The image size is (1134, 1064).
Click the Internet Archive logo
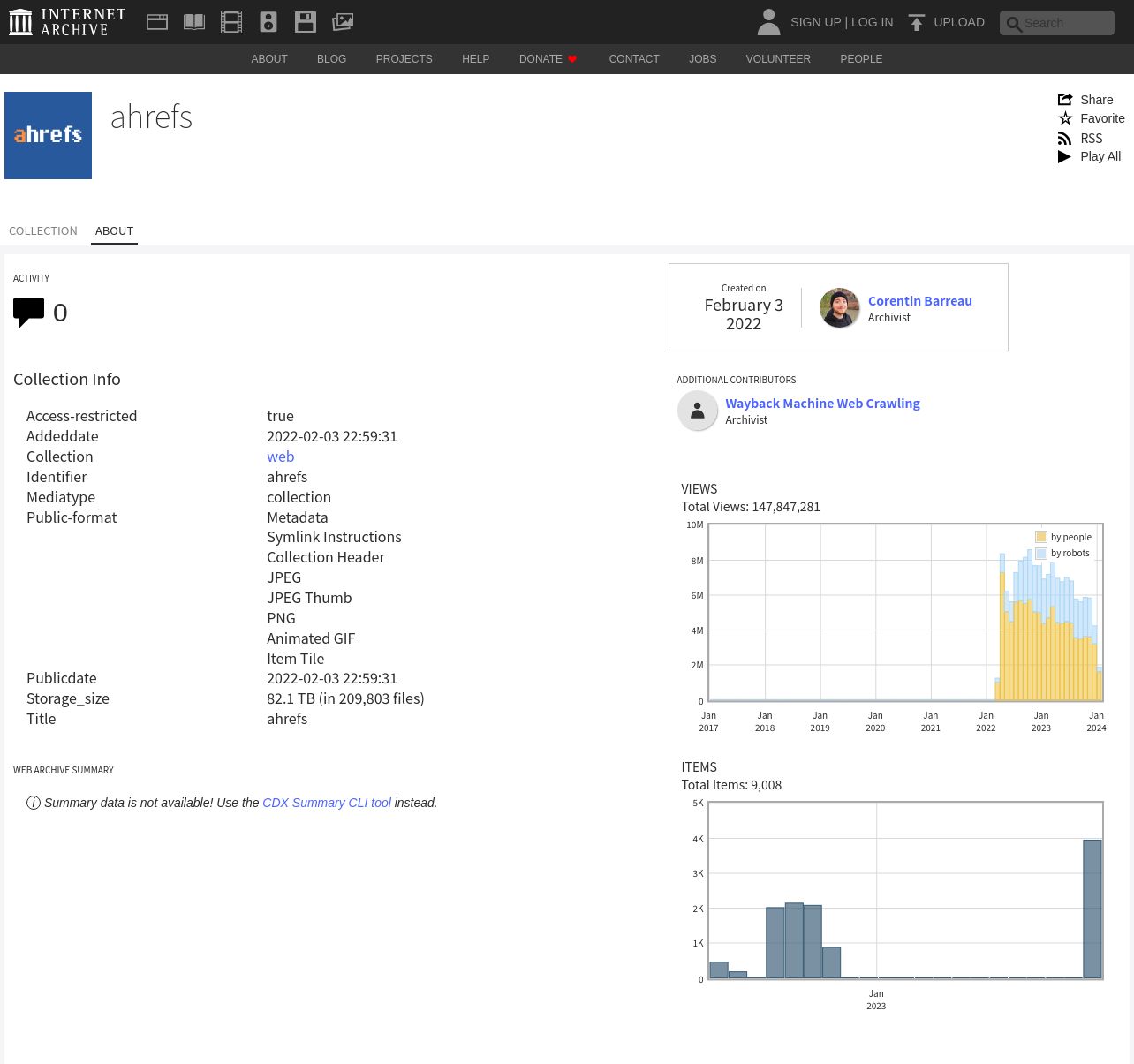67,22
